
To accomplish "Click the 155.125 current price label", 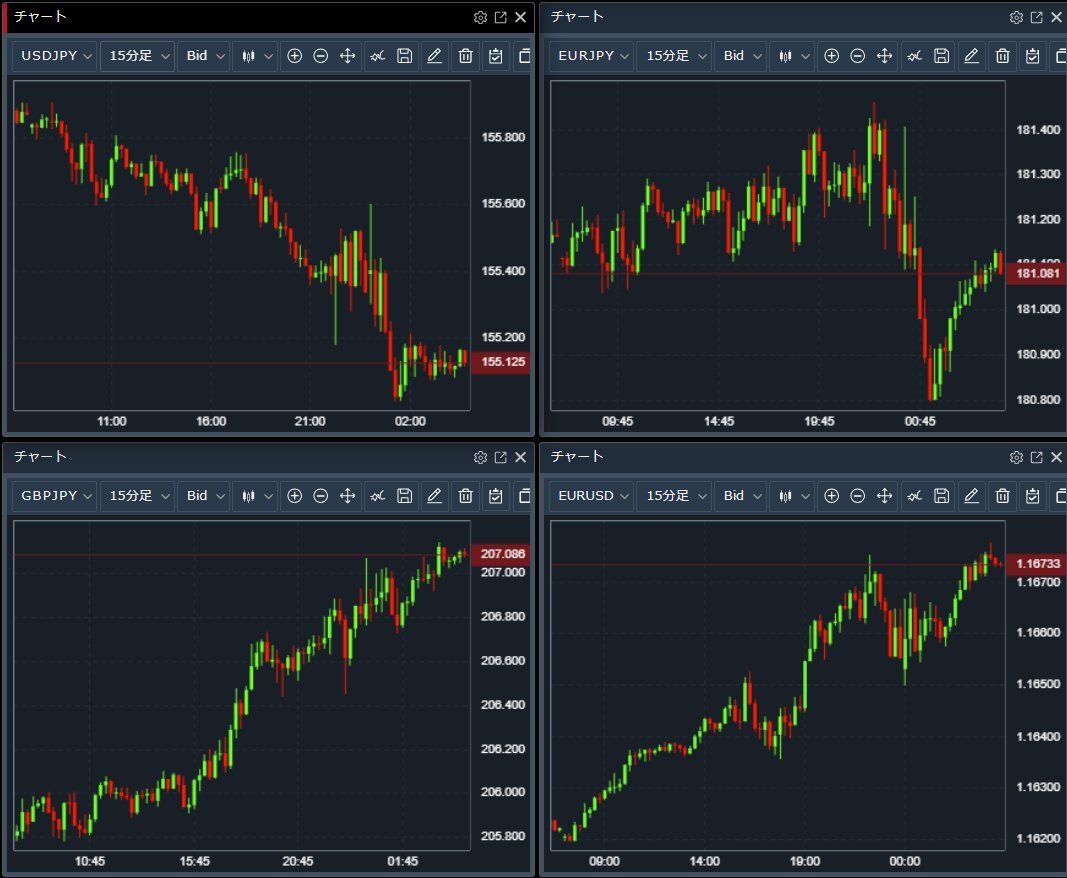I will pos(503,362).
